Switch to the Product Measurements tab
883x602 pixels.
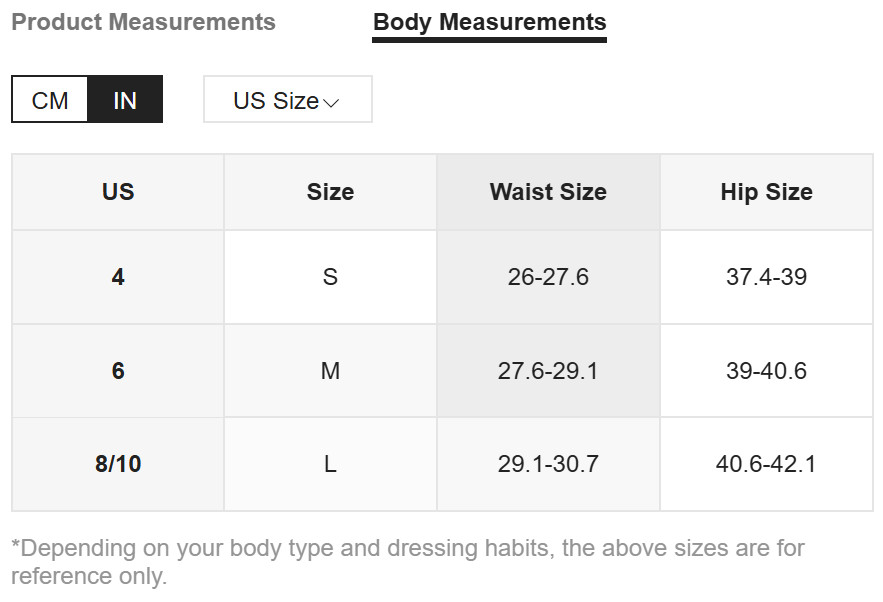(143, 22)
